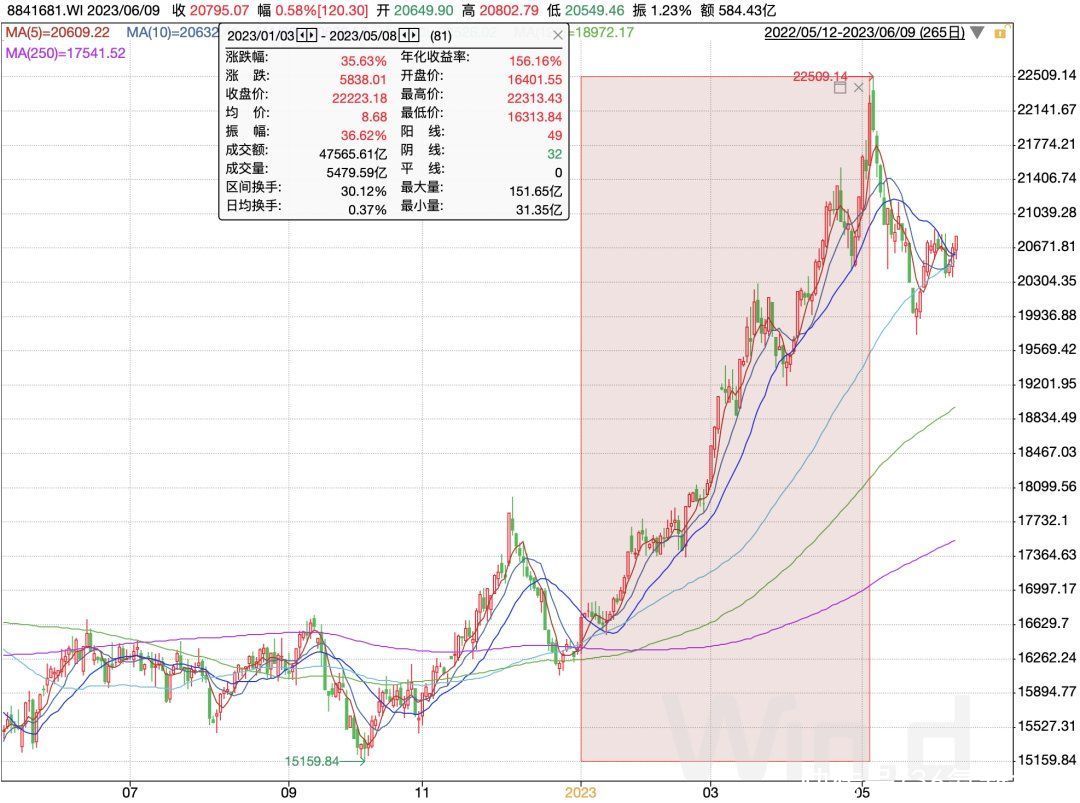Click the orange lock icon at top right
The width and height of the screenshot is (1080, 803).
click(1000, 32)
